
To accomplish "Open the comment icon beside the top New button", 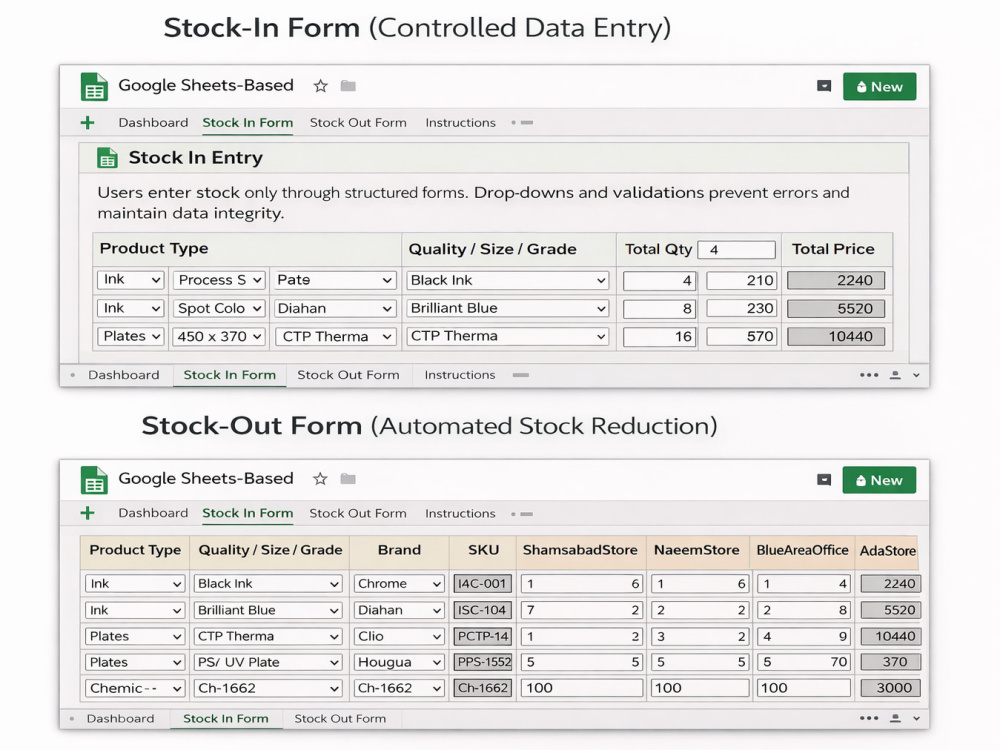I will click(824, 86).
